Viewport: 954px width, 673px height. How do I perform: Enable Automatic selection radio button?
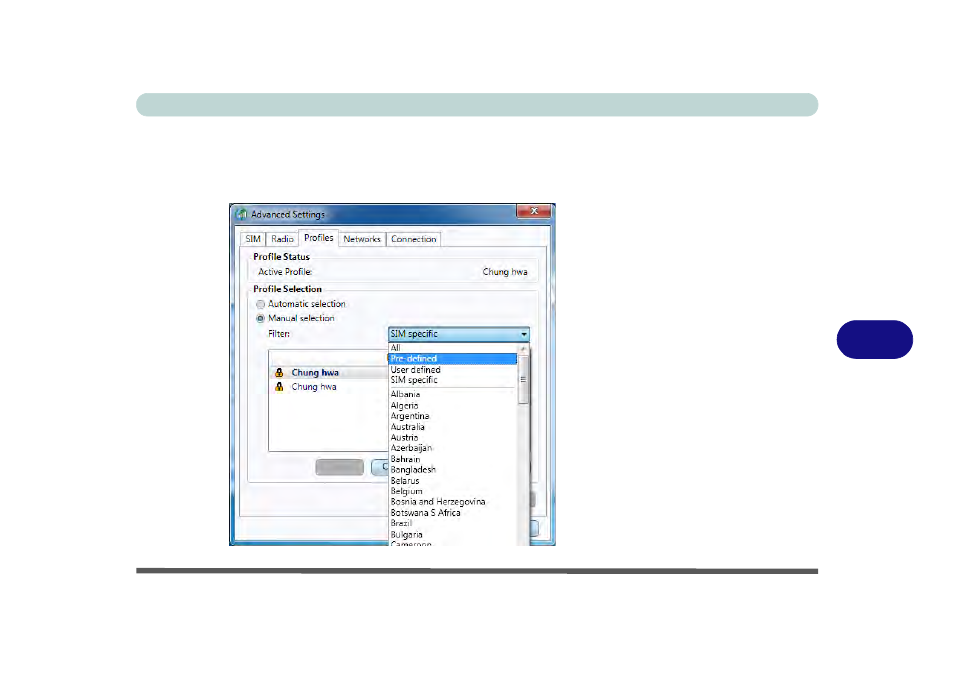point(260,304)
